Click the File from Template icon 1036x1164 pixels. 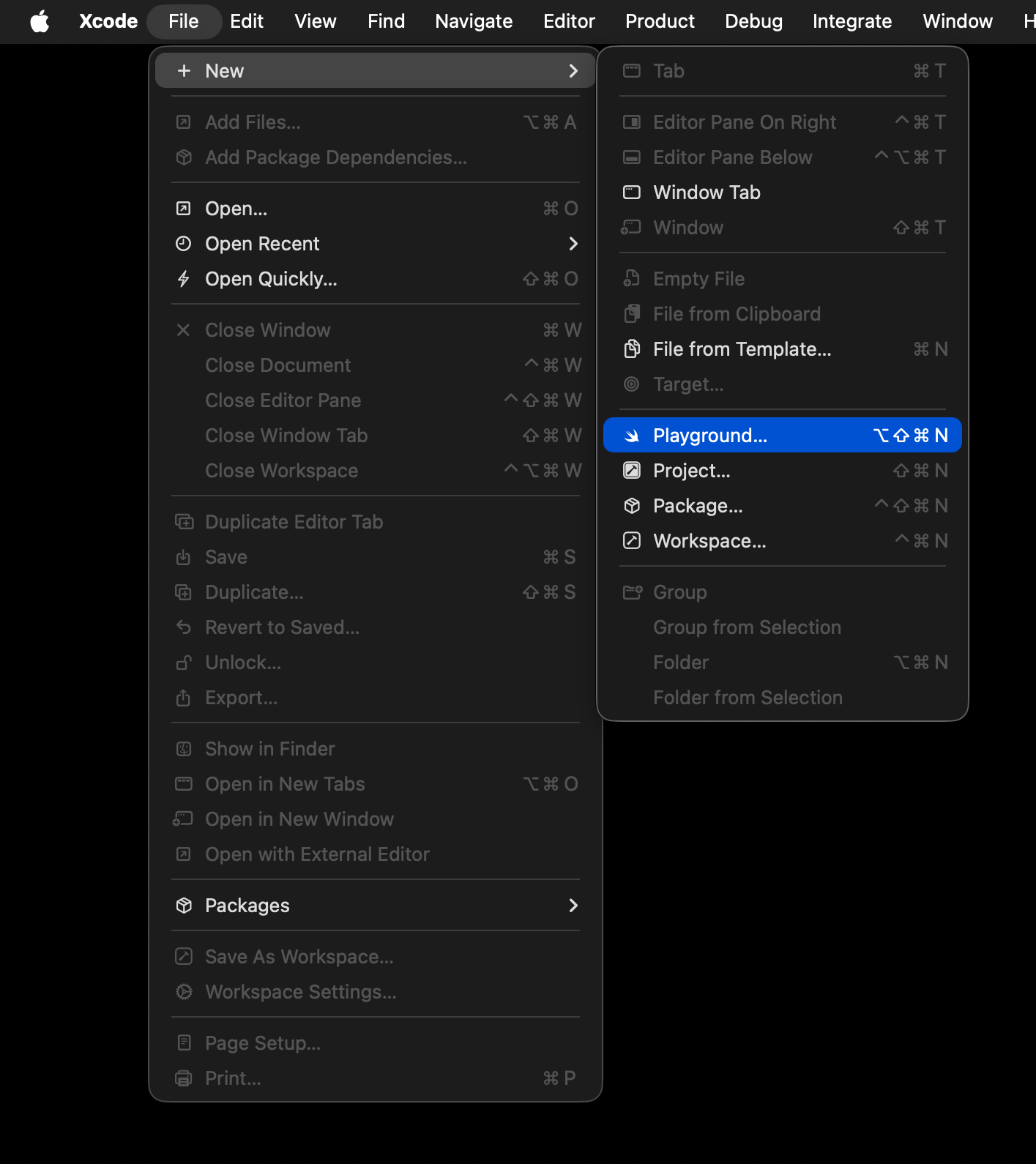(631, 349)
